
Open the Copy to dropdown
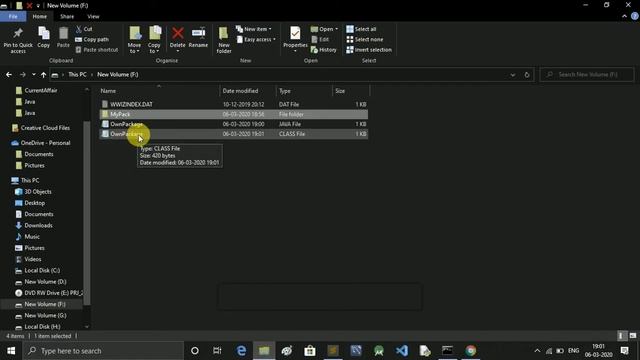[x=154, y=40]
